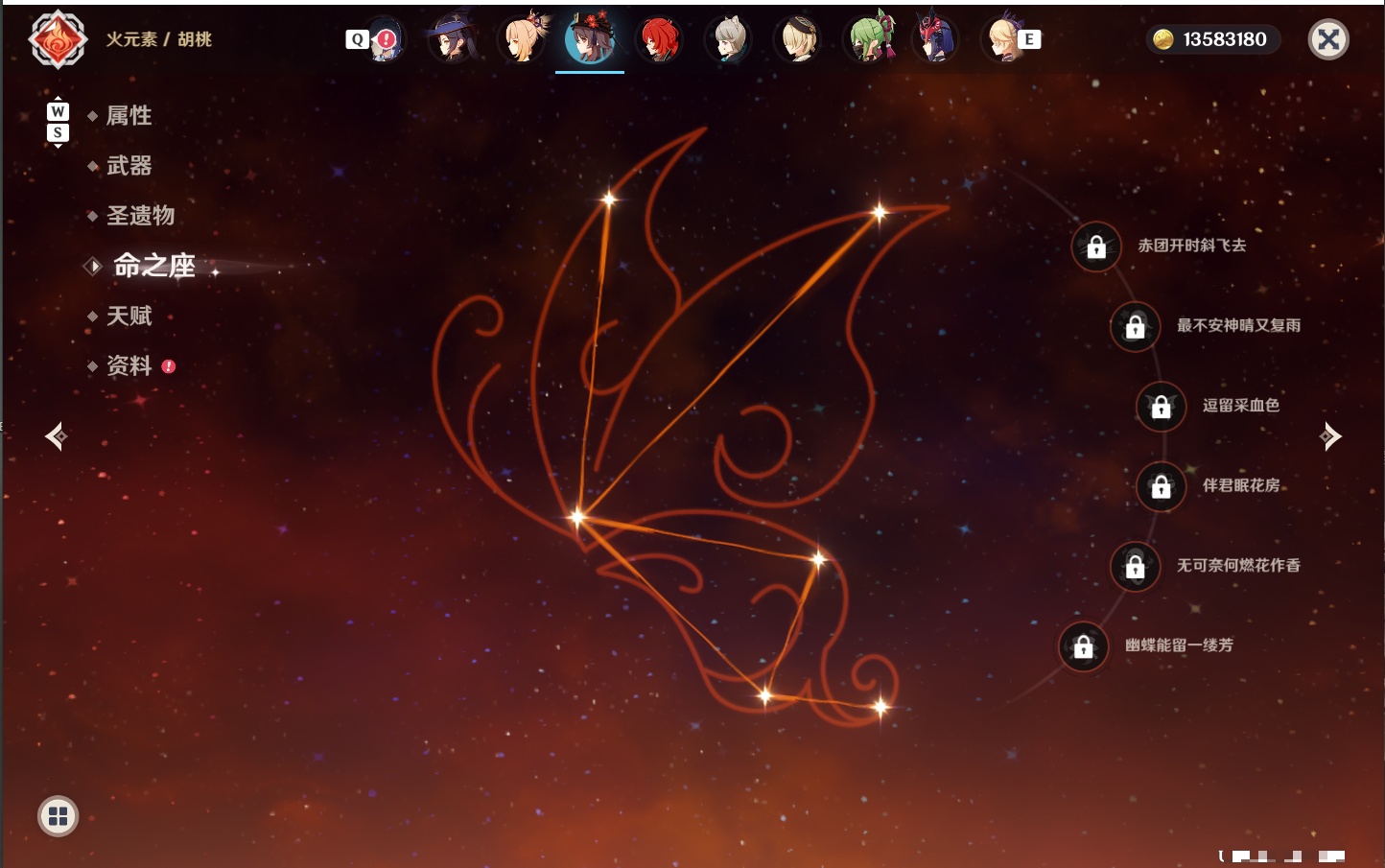Switch to the last blonde avatar beside E

click(x=1003, y=39)
